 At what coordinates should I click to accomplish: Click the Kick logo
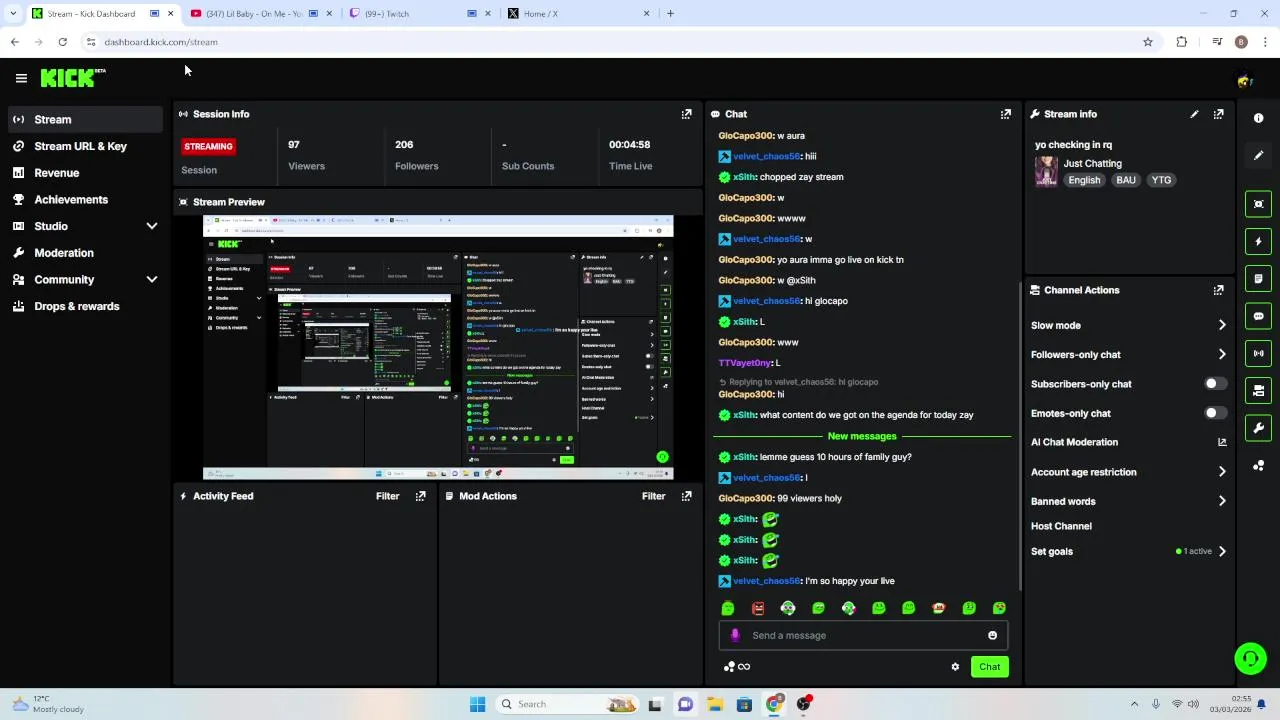(72, 78)
